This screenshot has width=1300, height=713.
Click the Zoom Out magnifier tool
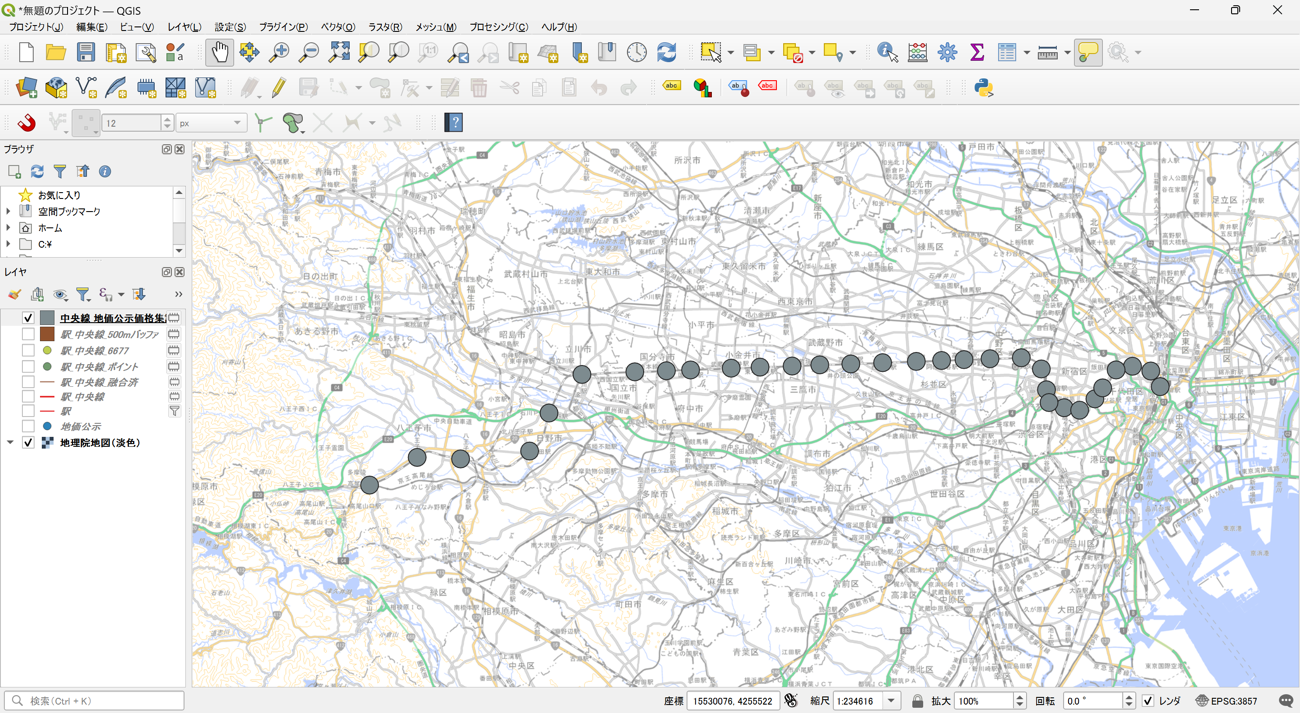click(x=309, y=52)
